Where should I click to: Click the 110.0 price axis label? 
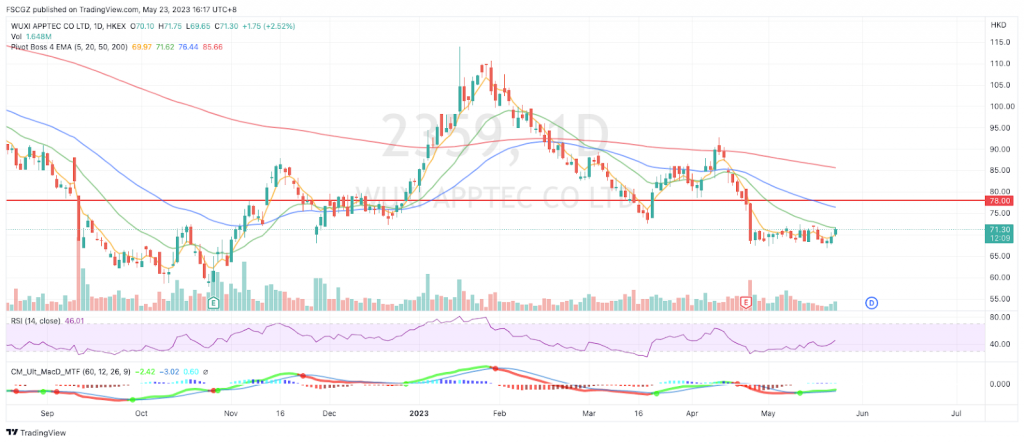click(999, 64)
